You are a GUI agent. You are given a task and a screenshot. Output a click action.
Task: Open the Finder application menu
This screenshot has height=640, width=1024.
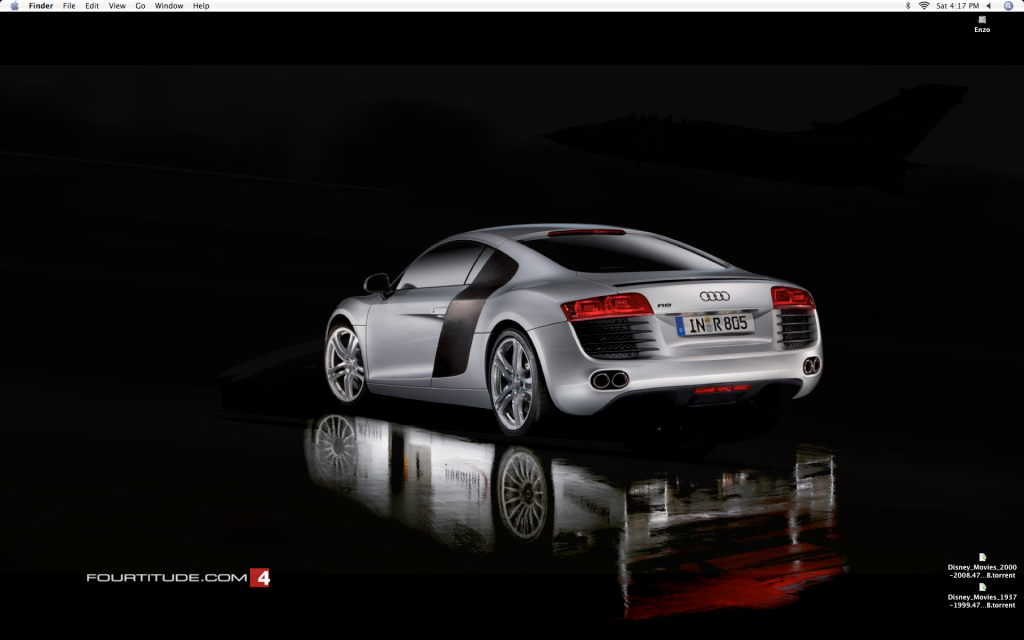(41, 6)
